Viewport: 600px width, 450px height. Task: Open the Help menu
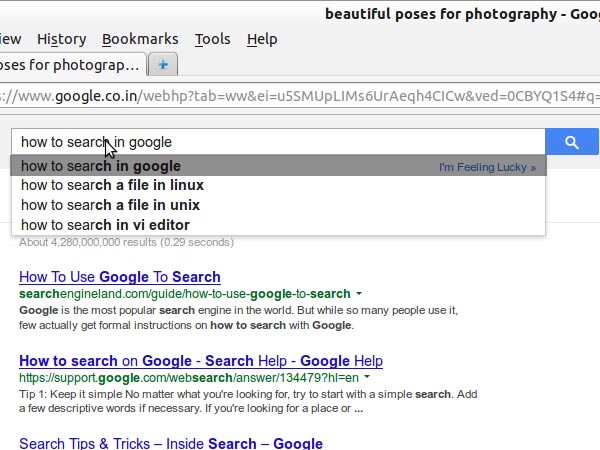[x=262, y=39]
